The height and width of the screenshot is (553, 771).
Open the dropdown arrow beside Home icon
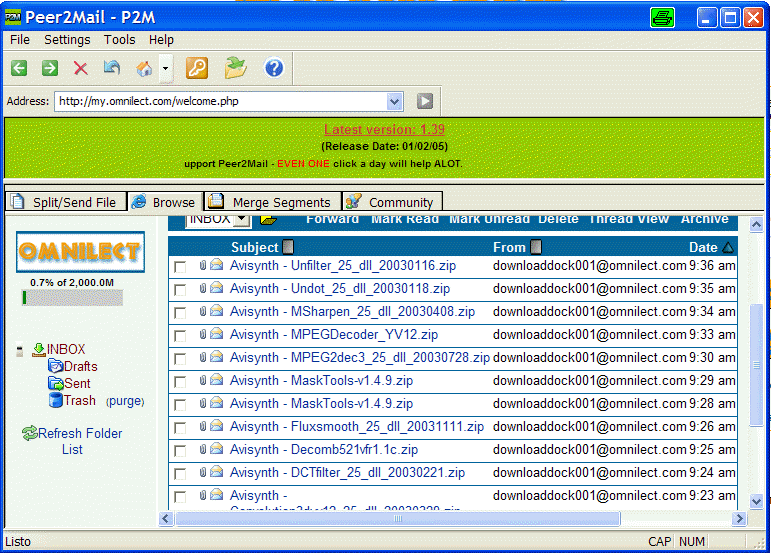pyautogui.click(x=166, y=68)
